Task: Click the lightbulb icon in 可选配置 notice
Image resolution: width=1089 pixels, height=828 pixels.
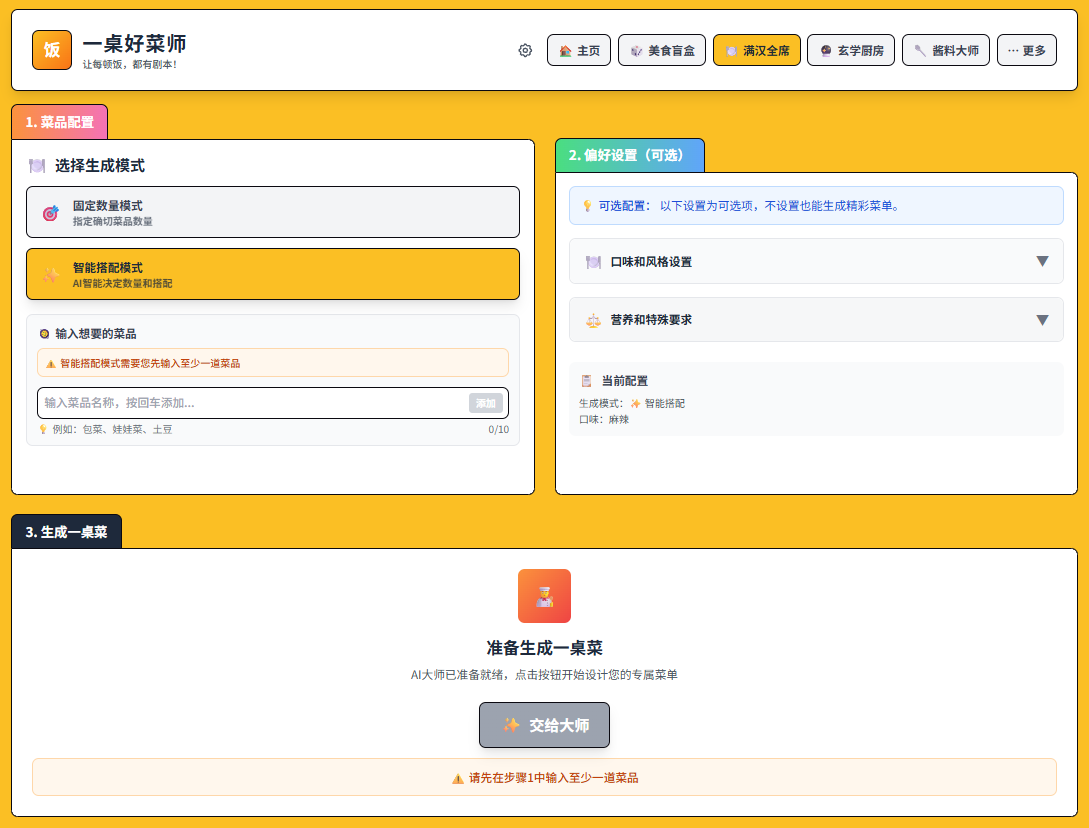Action: coord(587,206)
